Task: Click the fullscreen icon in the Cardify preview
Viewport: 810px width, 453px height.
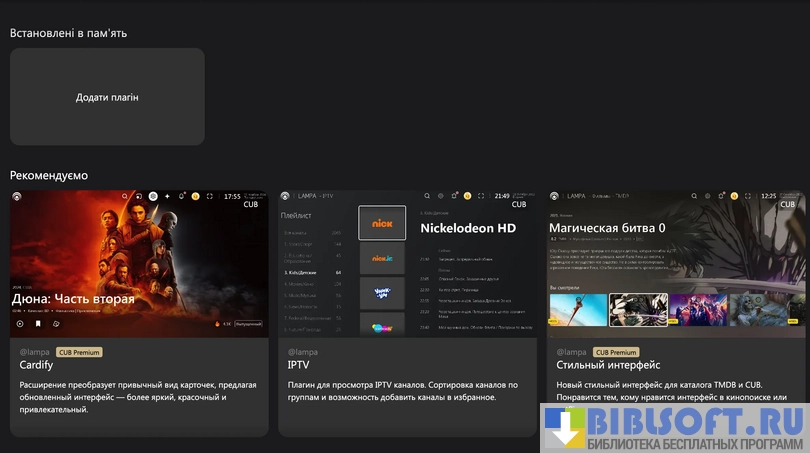Action: 210,196
